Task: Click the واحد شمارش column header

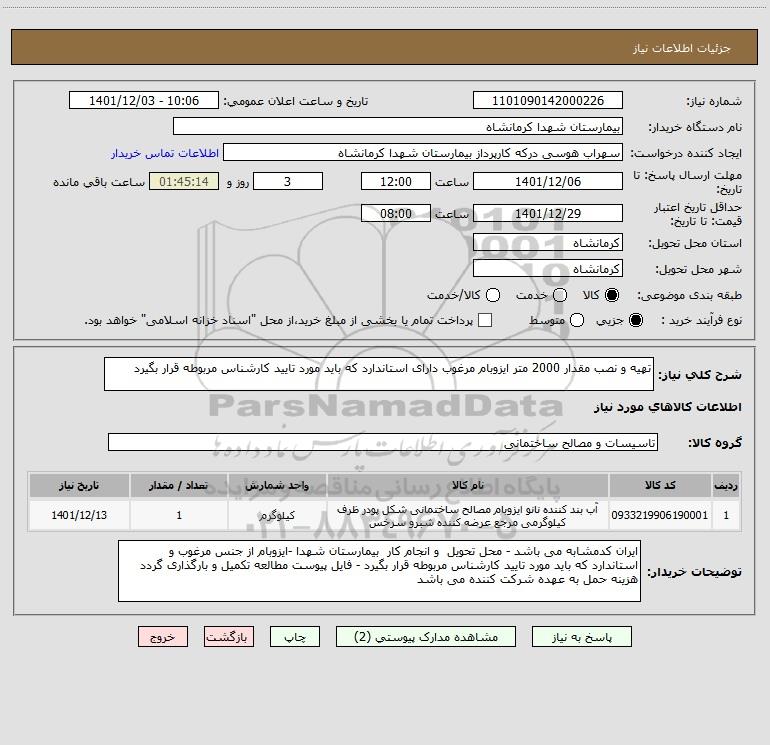Action: (x=277, y=485)
